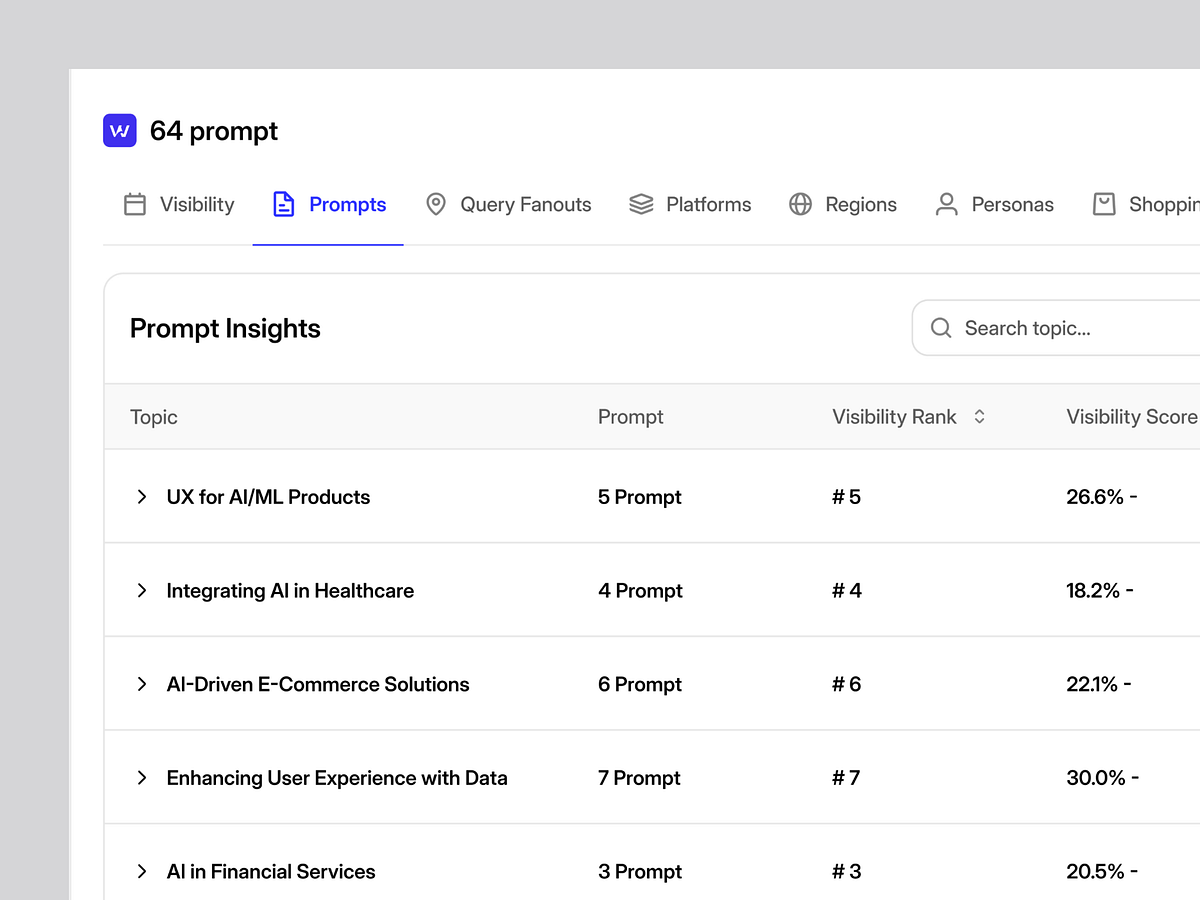The width and height of the screenshot is (1200, 900).
Task: Select topic text AI-Driven E-Commerce Solutions
Action: click(x=318, y=684)
